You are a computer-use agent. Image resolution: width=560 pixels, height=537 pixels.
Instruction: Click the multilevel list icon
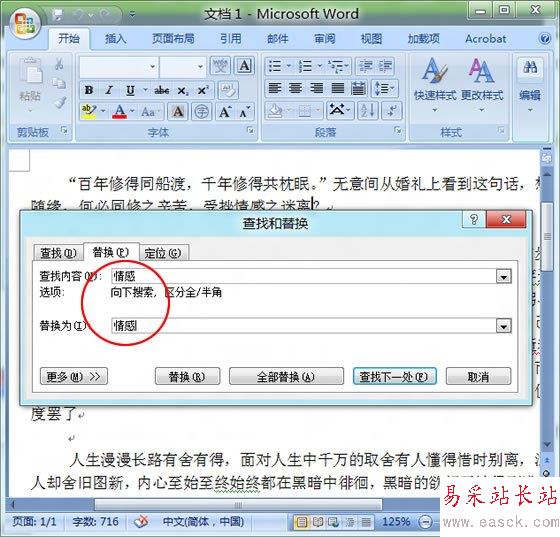click(336, 66)
